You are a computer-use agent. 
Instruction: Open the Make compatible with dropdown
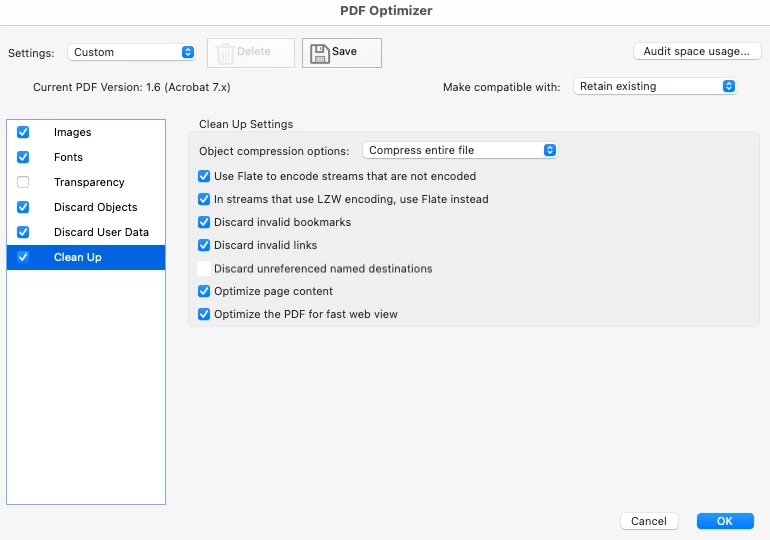pyautogui.click(x=656, y=87)
